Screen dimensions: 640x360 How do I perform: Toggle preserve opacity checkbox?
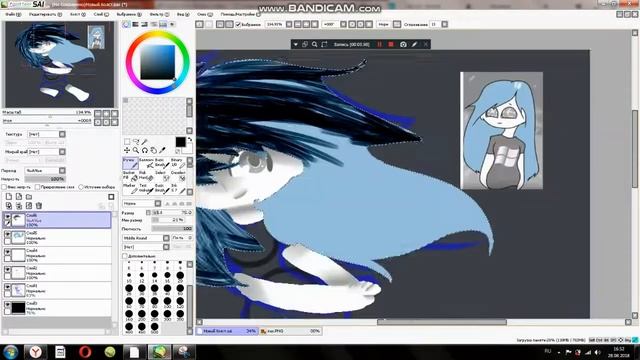pos(4,187)
